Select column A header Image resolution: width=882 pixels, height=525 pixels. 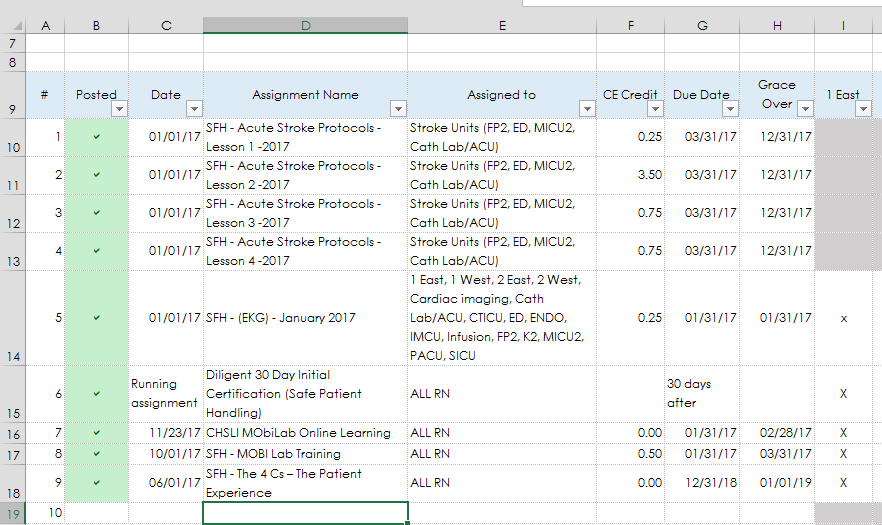[x=46, y=25]
